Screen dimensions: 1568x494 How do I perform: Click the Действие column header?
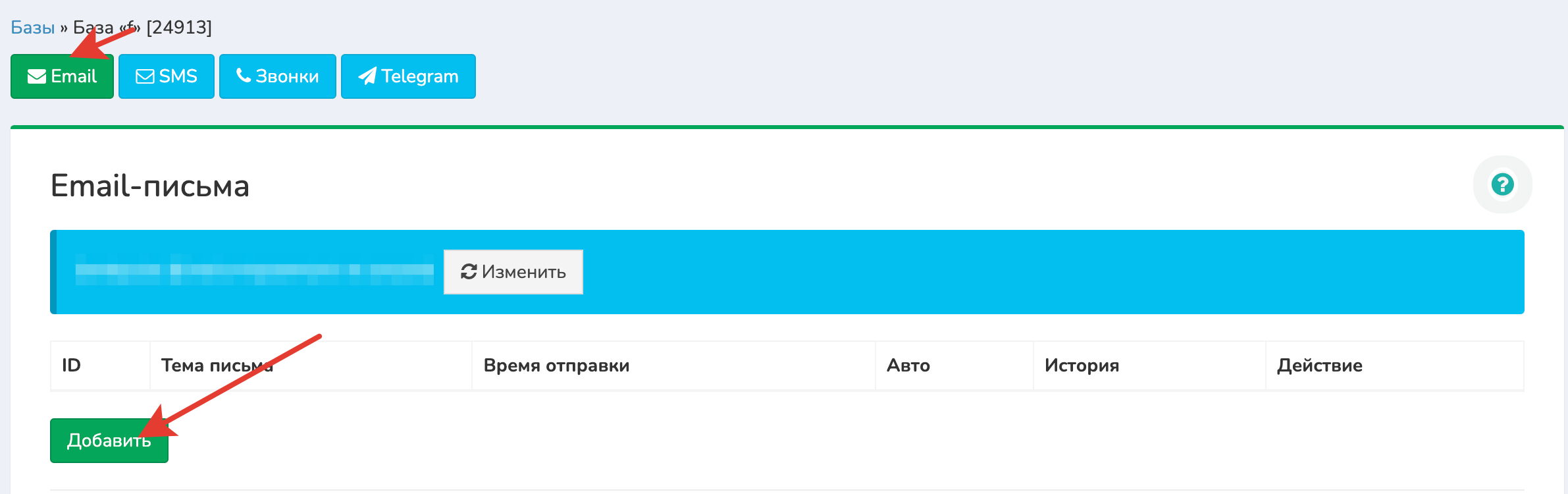1320,366
